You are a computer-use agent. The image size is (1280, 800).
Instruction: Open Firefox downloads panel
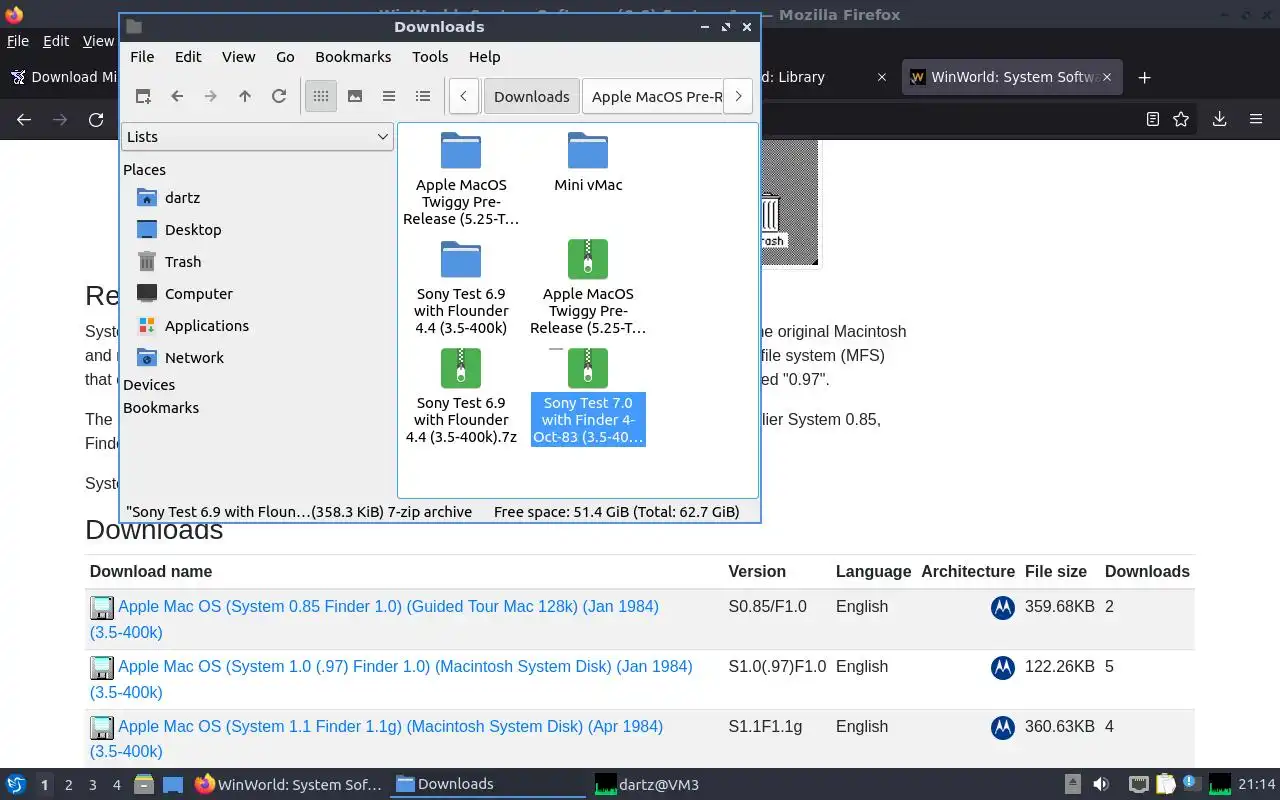pos(1219,119)
